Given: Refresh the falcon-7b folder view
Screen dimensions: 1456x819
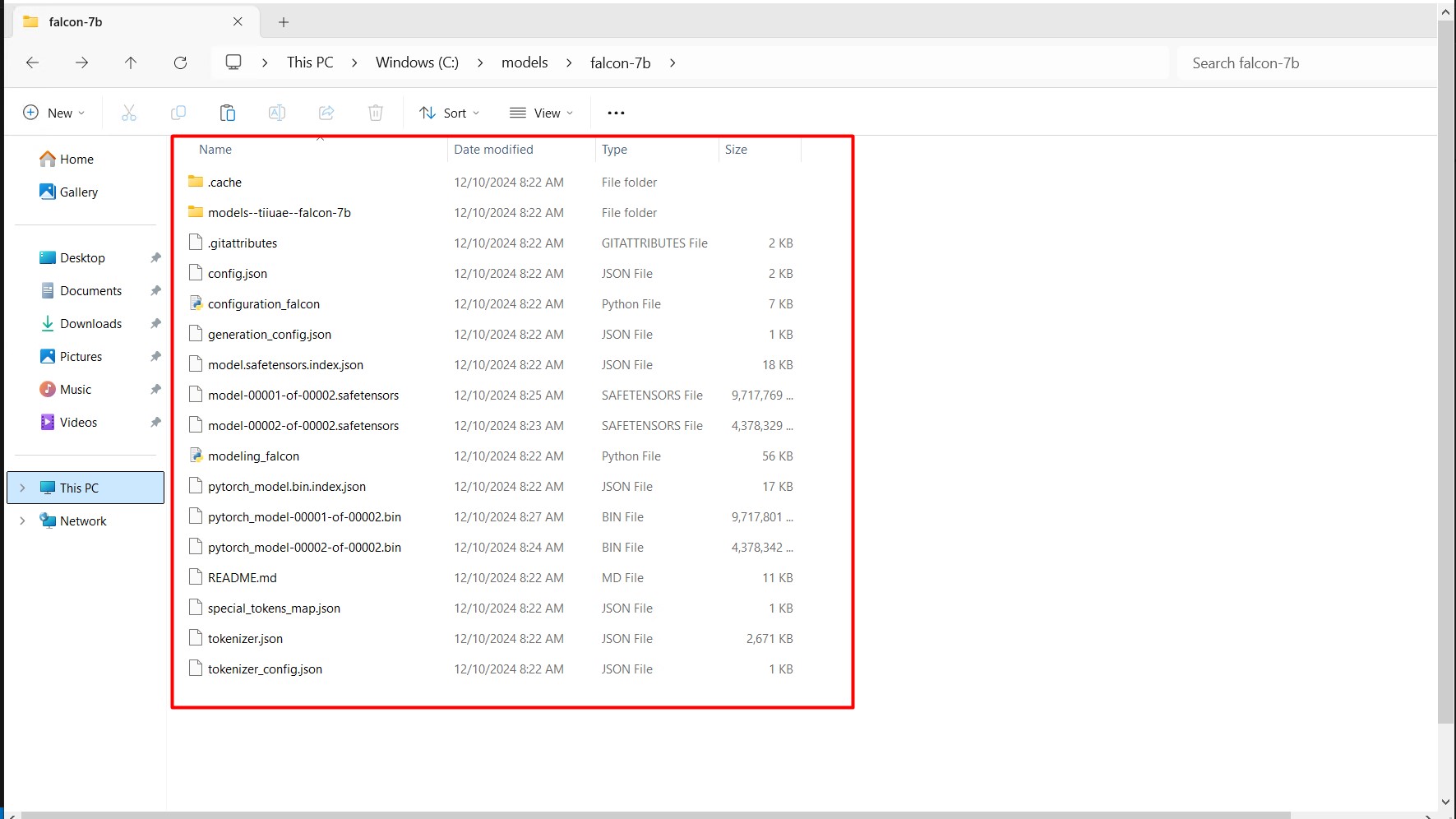Looking at the screenshot, I should pos(180,62).
